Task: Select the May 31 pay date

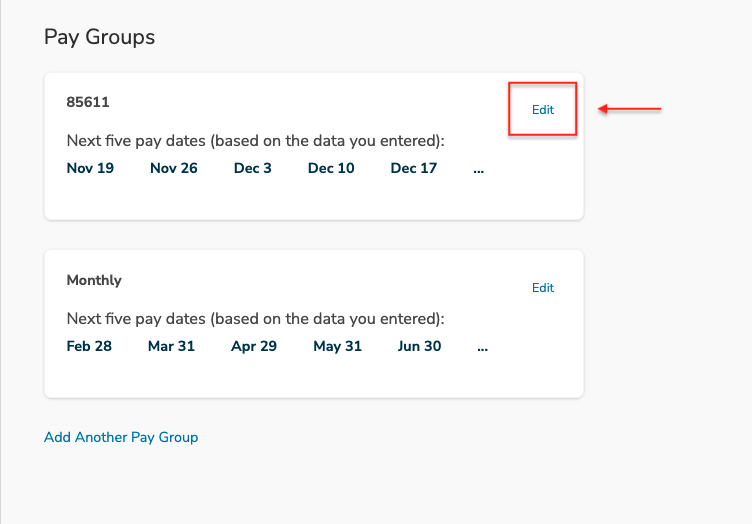Action: 337,346
